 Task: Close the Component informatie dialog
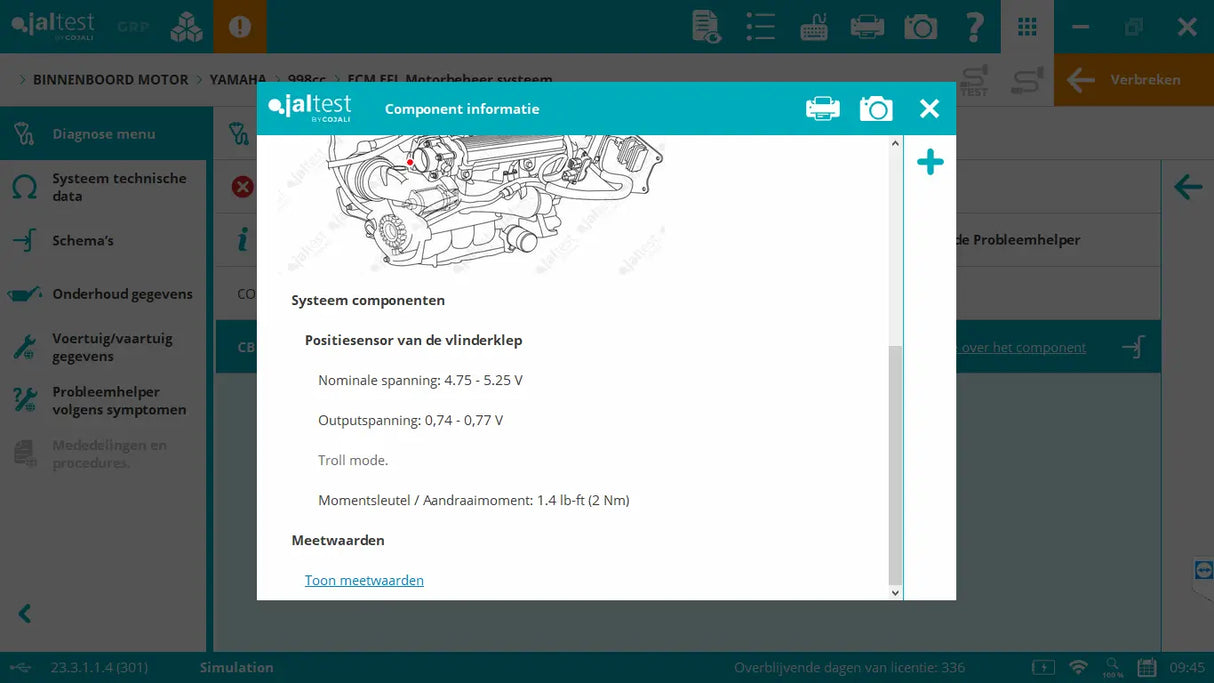[930, 108]
